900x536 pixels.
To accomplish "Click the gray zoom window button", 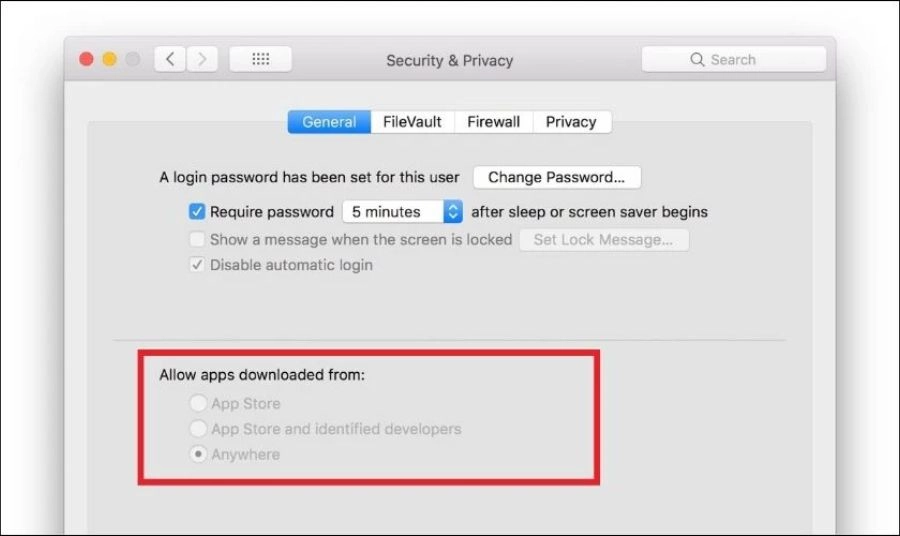I will (133, 59).
